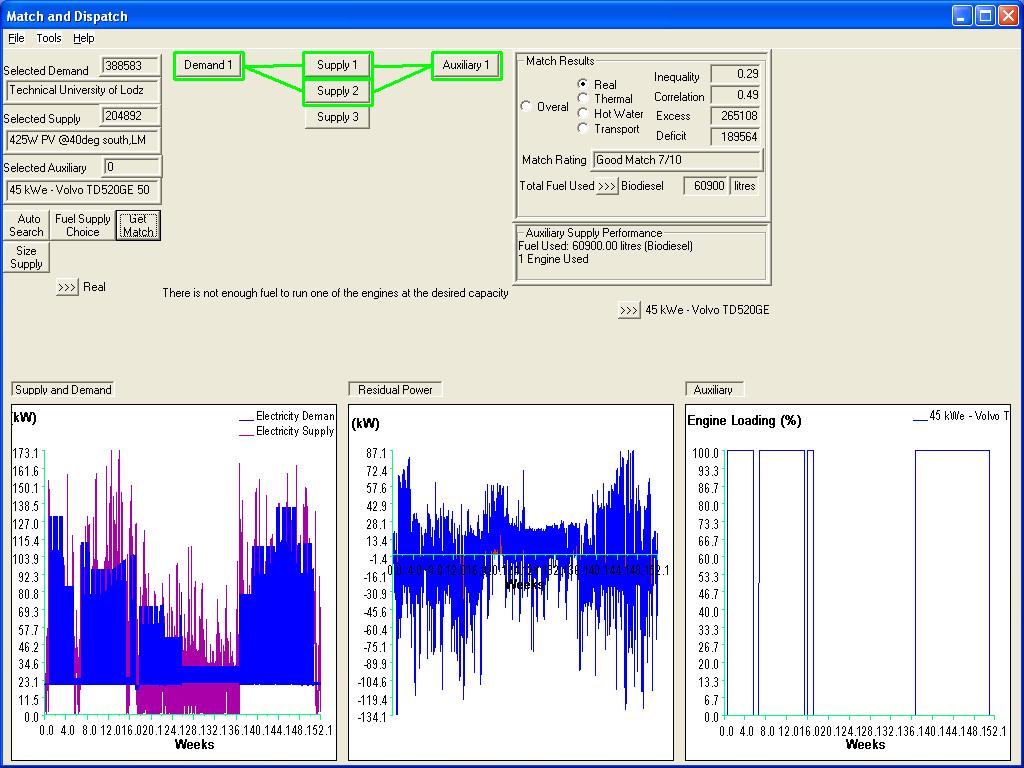Click the Engine Loading (%) chart title
1024x768 pixels.
(x=744, y=421)
